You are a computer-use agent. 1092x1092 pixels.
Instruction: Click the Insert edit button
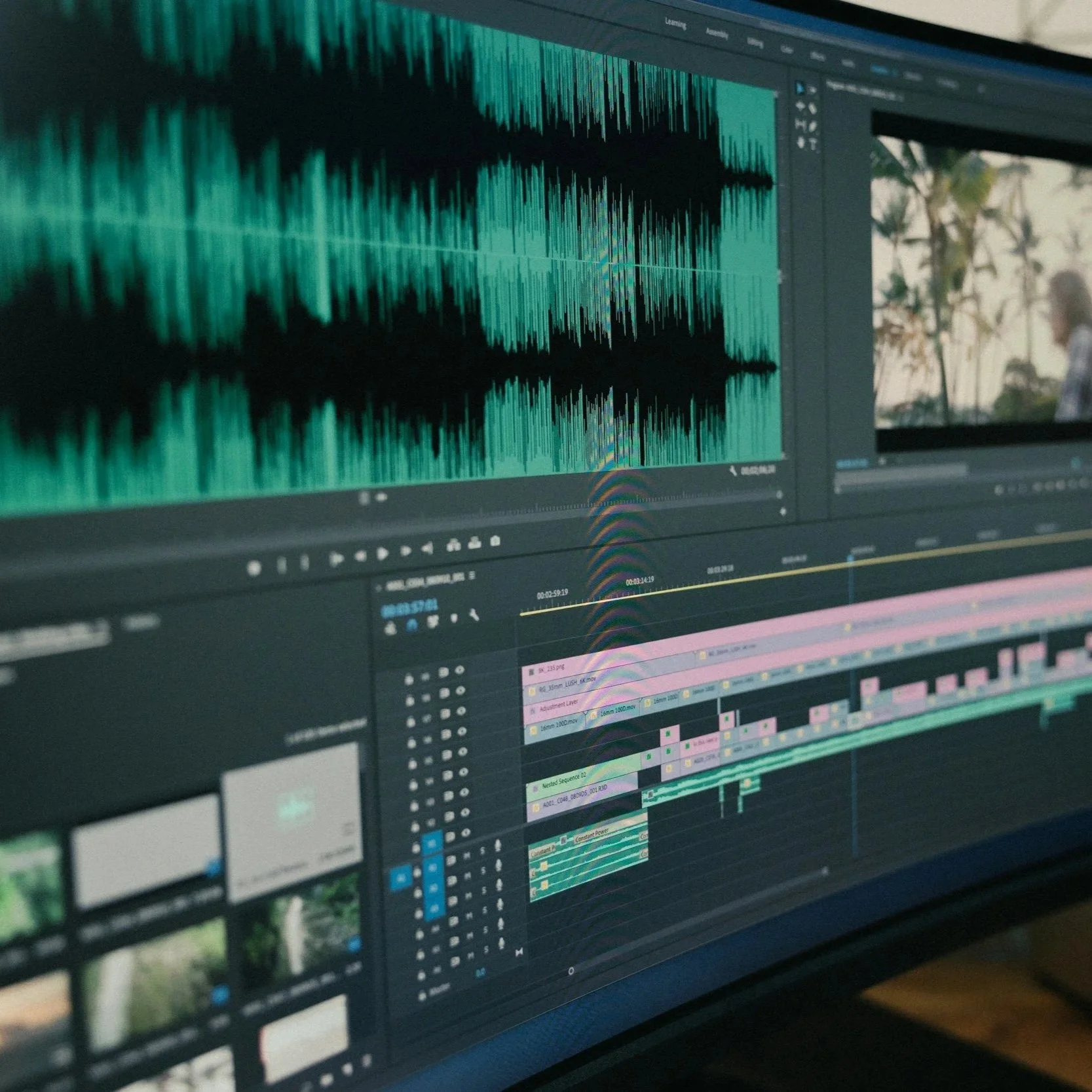coord(453,544)
